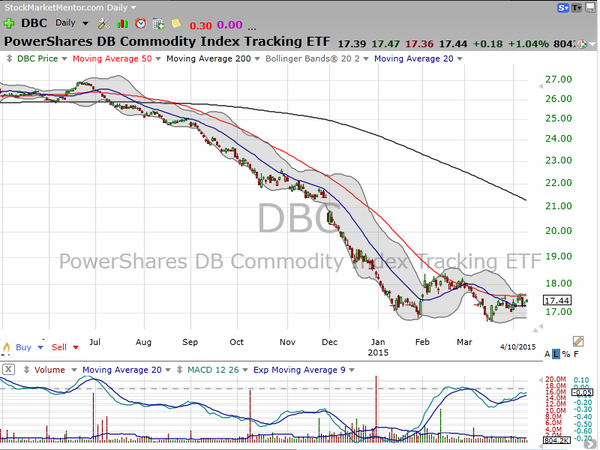Click the PowerShares DB Commodity Index Tracking ETF title

point(167,41)
